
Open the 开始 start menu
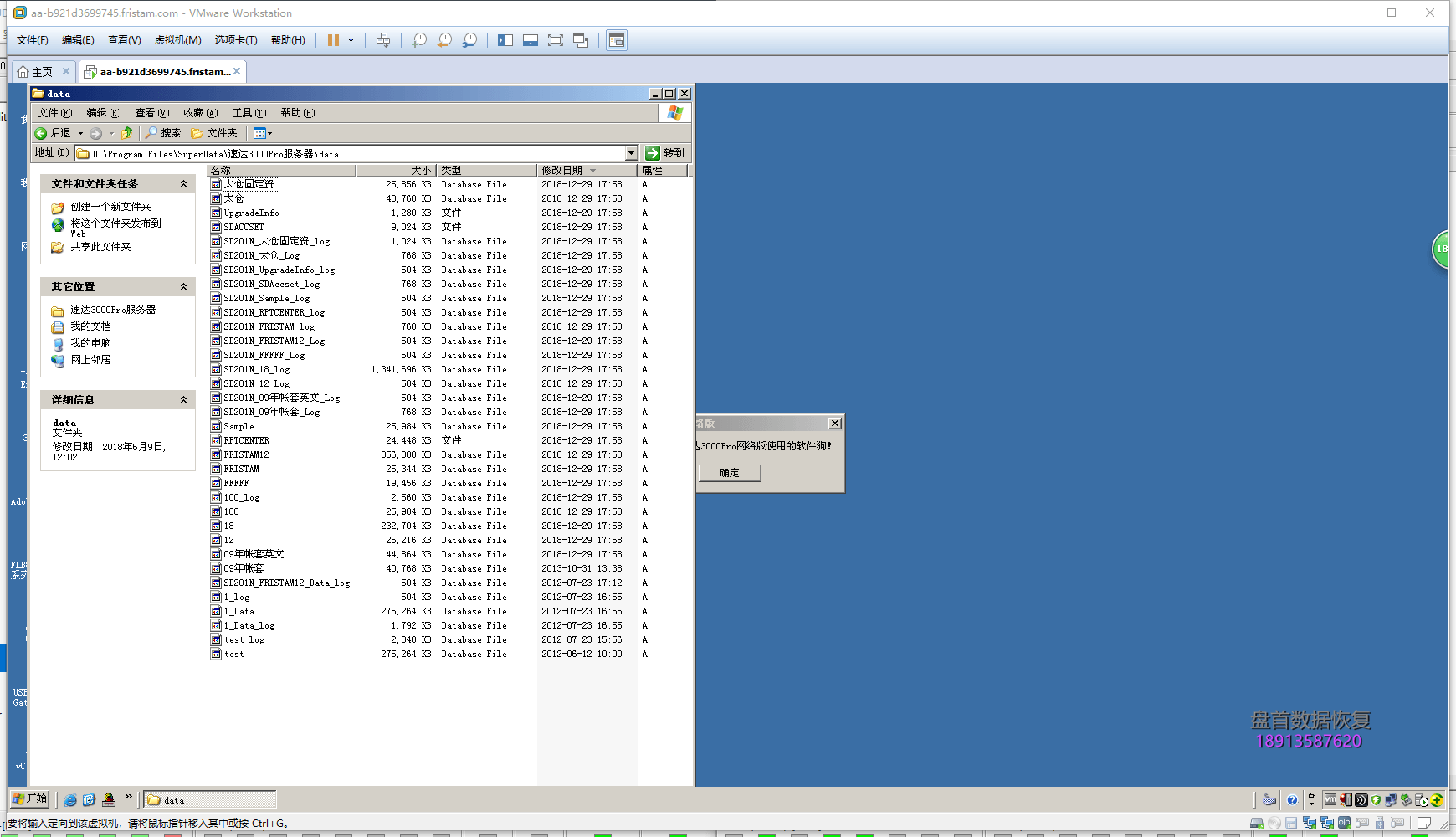pyautogui.click(x=29, y=798)
